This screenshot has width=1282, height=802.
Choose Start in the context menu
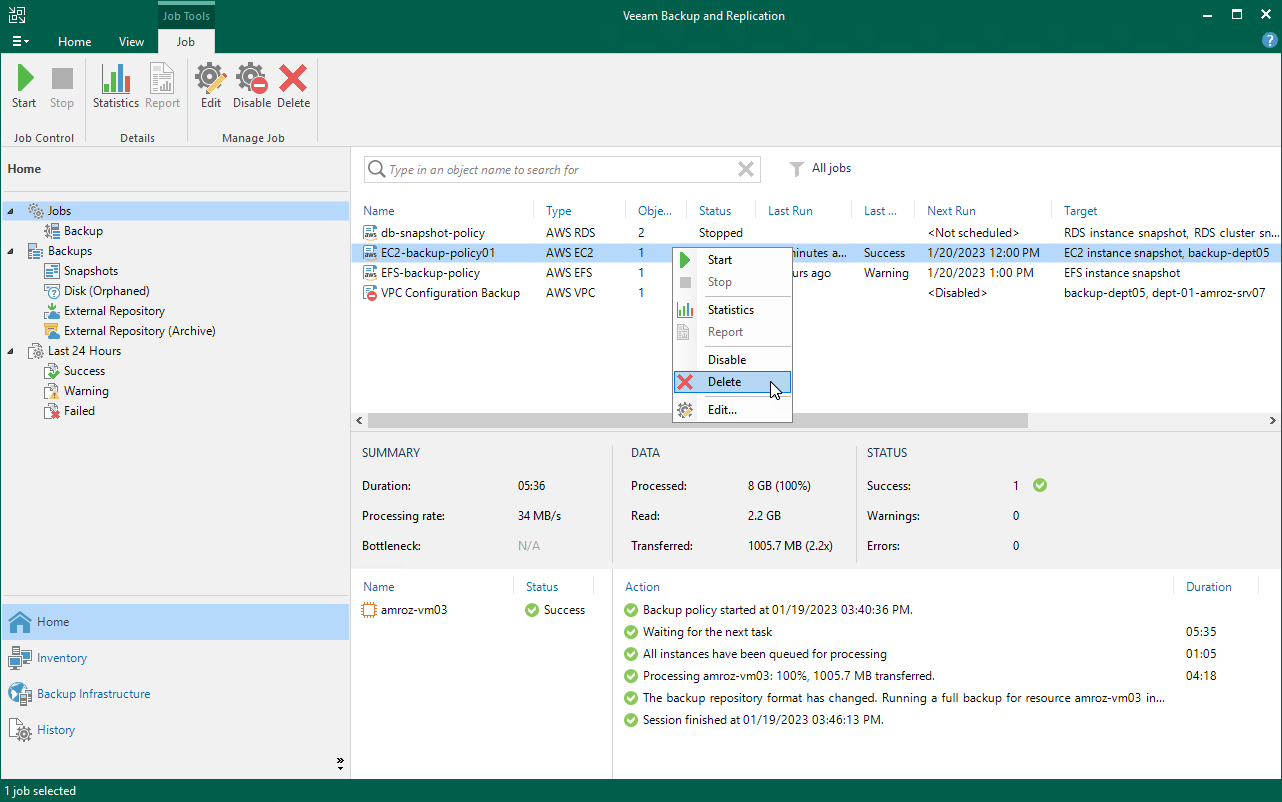(732, 260)
